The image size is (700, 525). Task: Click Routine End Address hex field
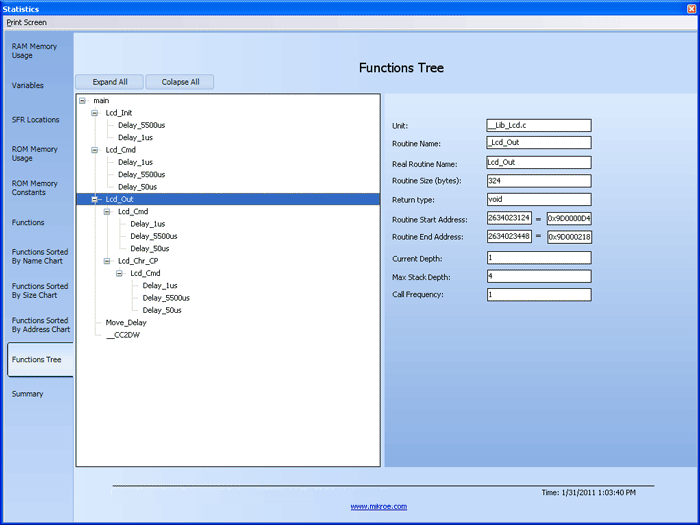(569, 237)
